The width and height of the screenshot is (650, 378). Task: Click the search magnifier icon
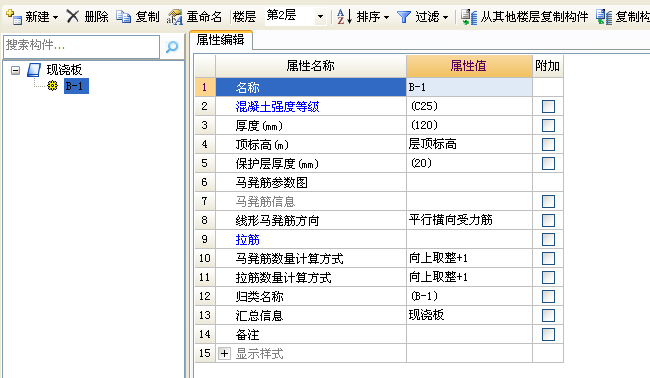coord(172,47)
